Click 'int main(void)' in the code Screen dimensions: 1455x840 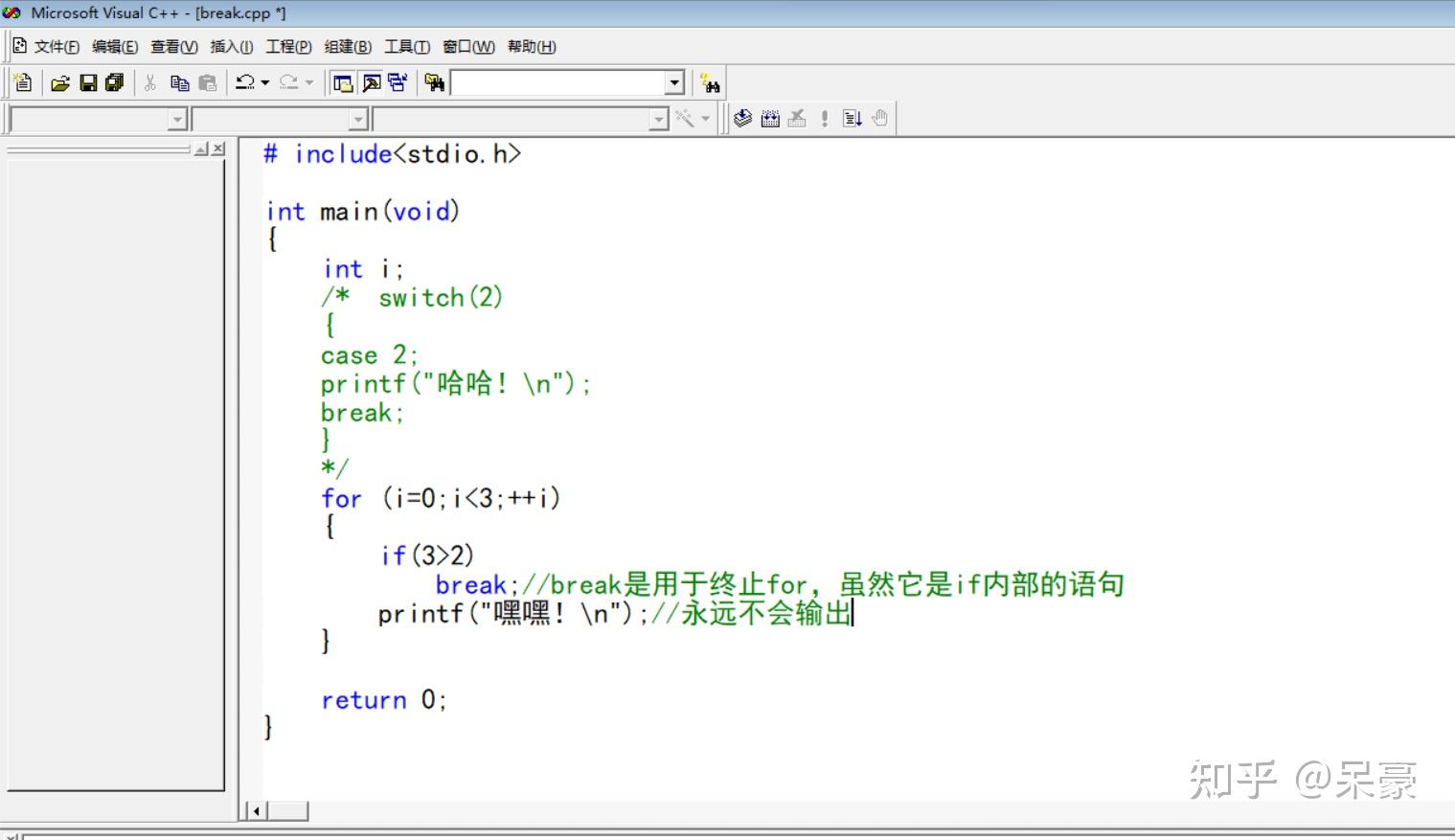pos(363,211)
